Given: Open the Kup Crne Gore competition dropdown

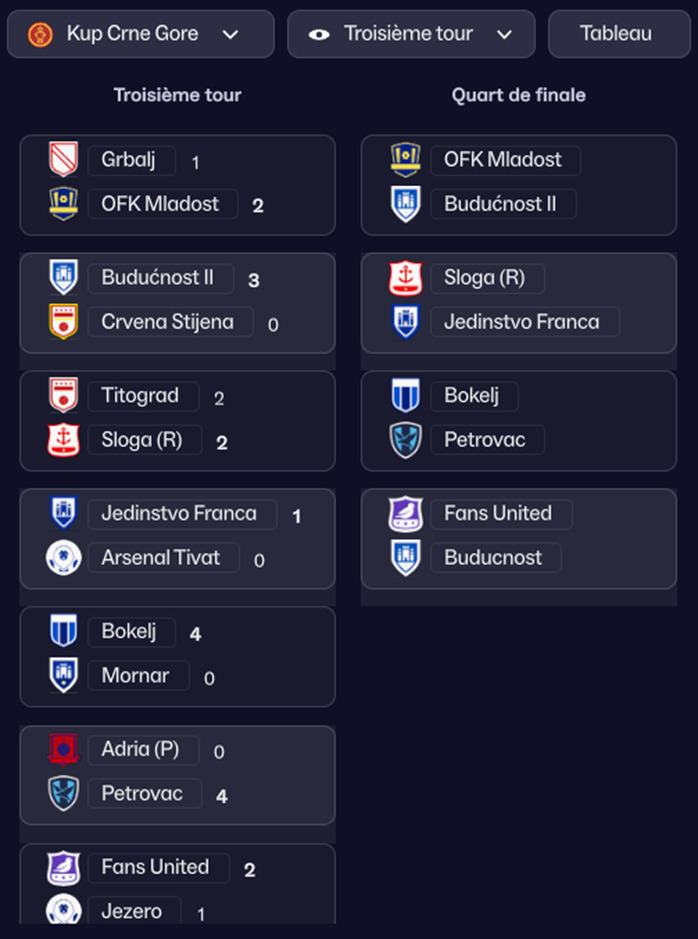Looking at the screenshot, I should click(x=140, y=34).
